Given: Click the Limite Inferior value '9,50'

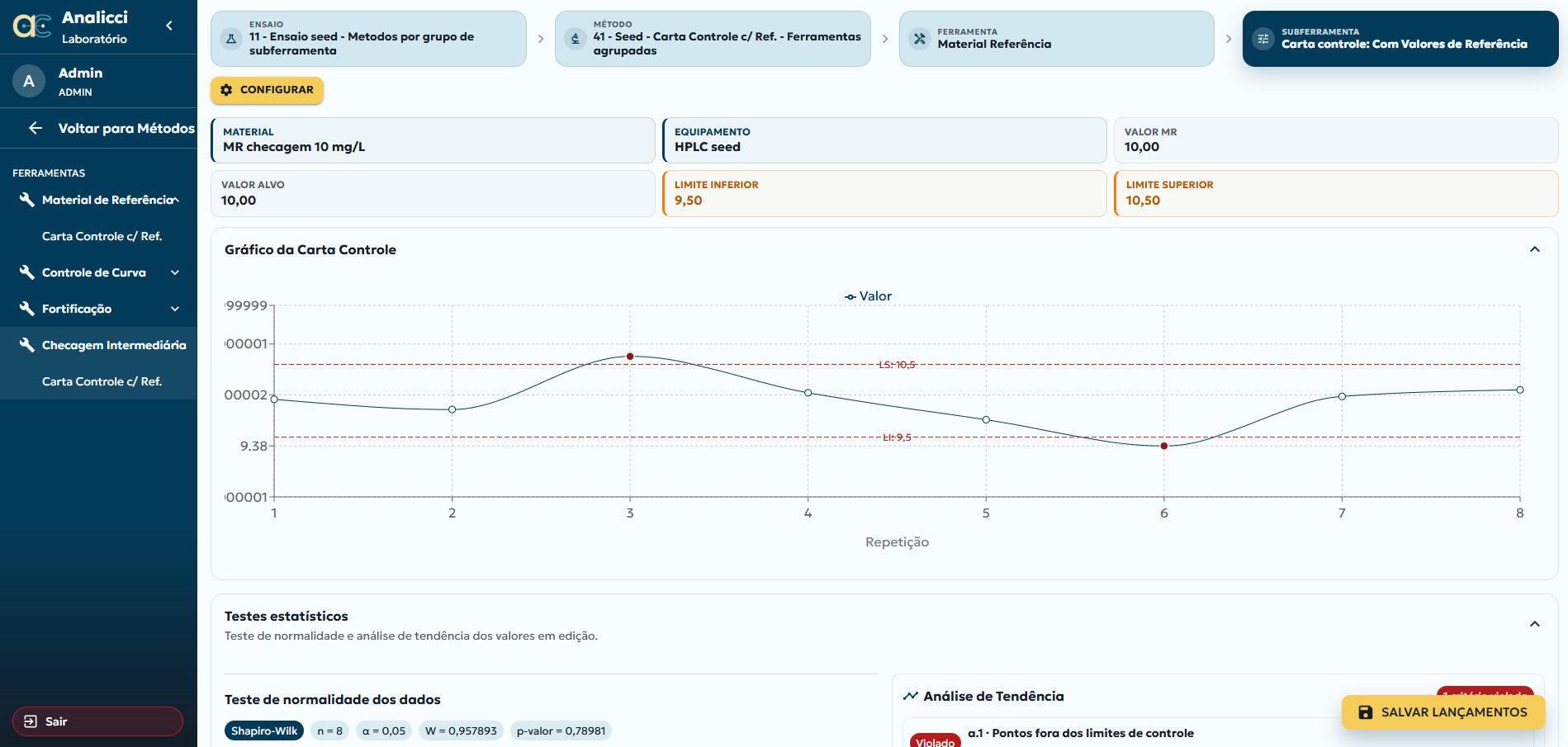Looking at the screenshot, I should [689, 201].
